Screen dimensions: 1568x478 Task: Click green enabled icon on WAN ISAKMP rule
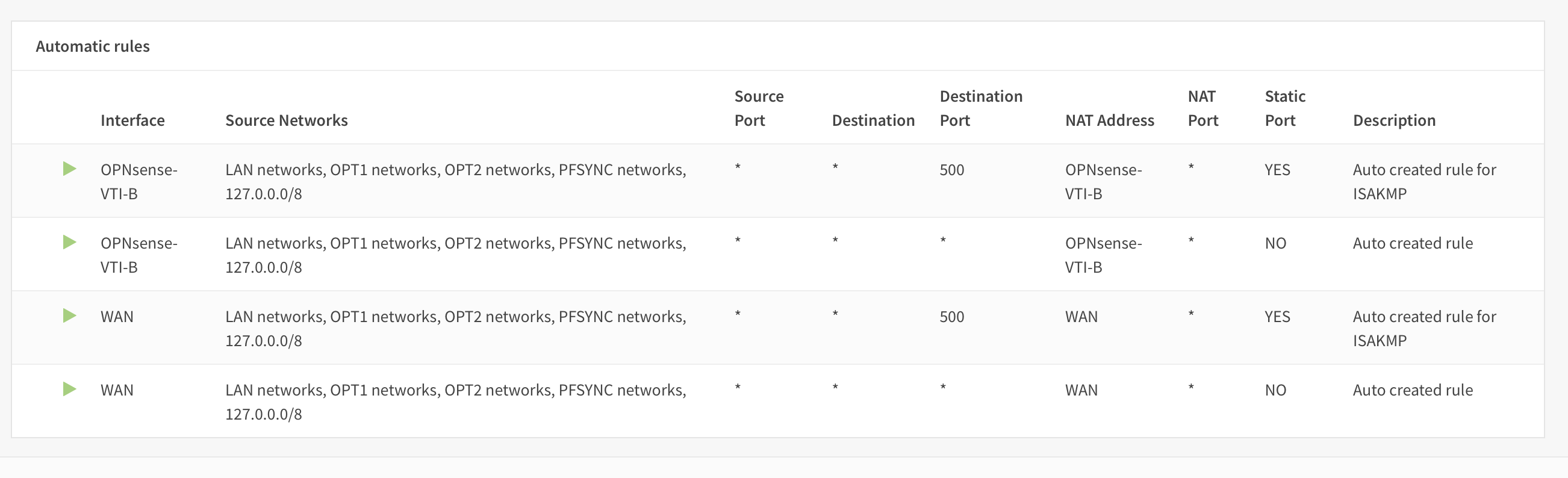[69, 315]
